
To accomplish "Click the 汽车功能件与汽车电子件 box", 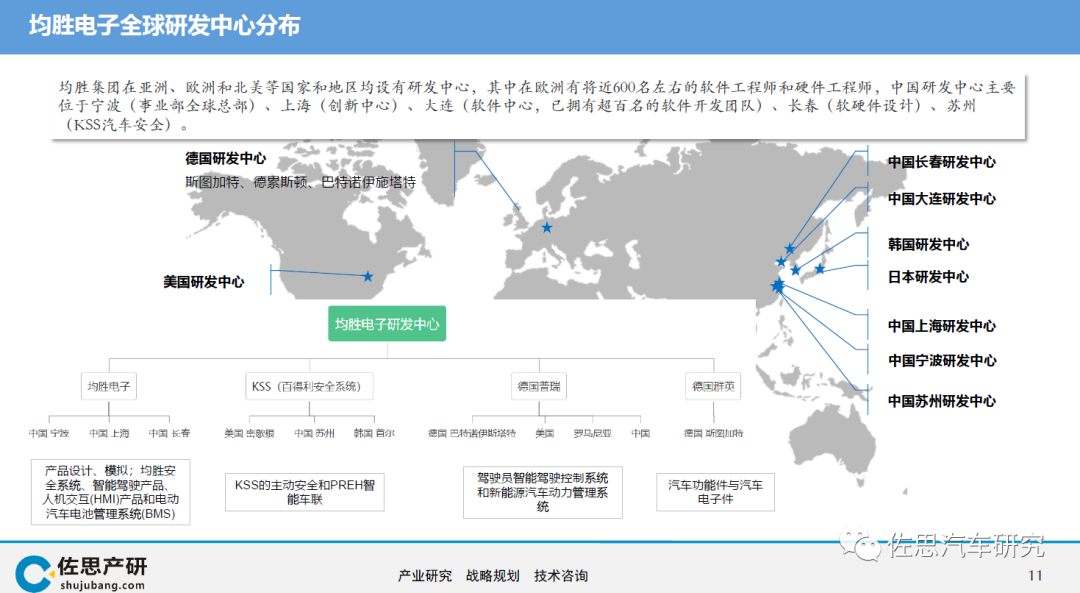I will 715,492.
